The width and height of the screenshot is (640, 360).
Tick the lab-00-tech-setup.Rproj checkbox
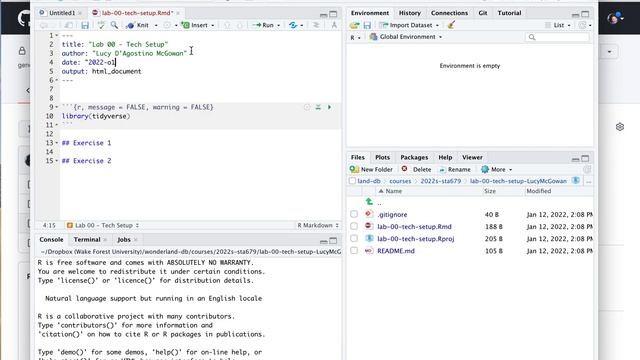(x=354, y=238)
